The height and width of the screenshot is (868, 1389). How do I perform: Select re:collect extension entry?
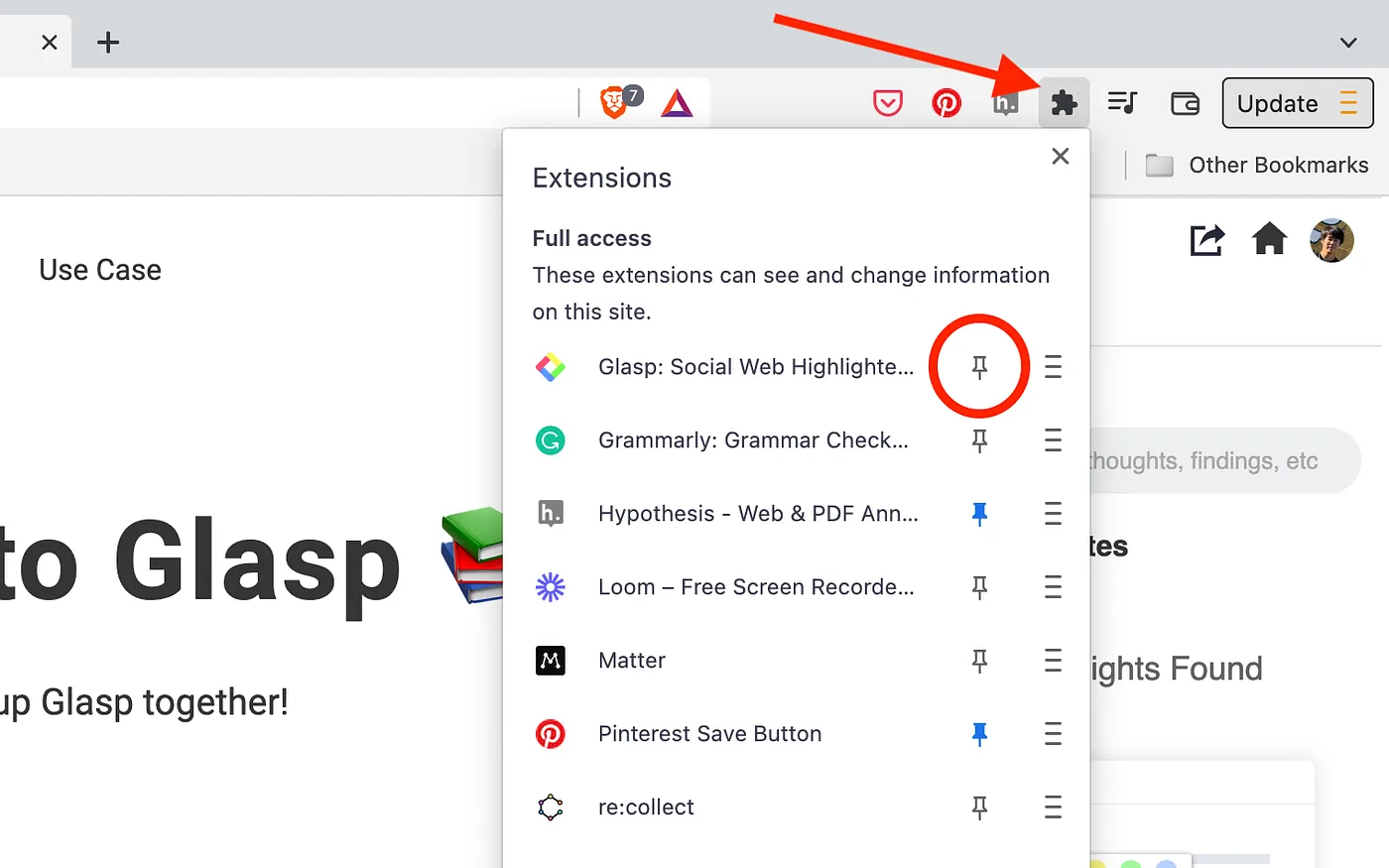point(724,807)
